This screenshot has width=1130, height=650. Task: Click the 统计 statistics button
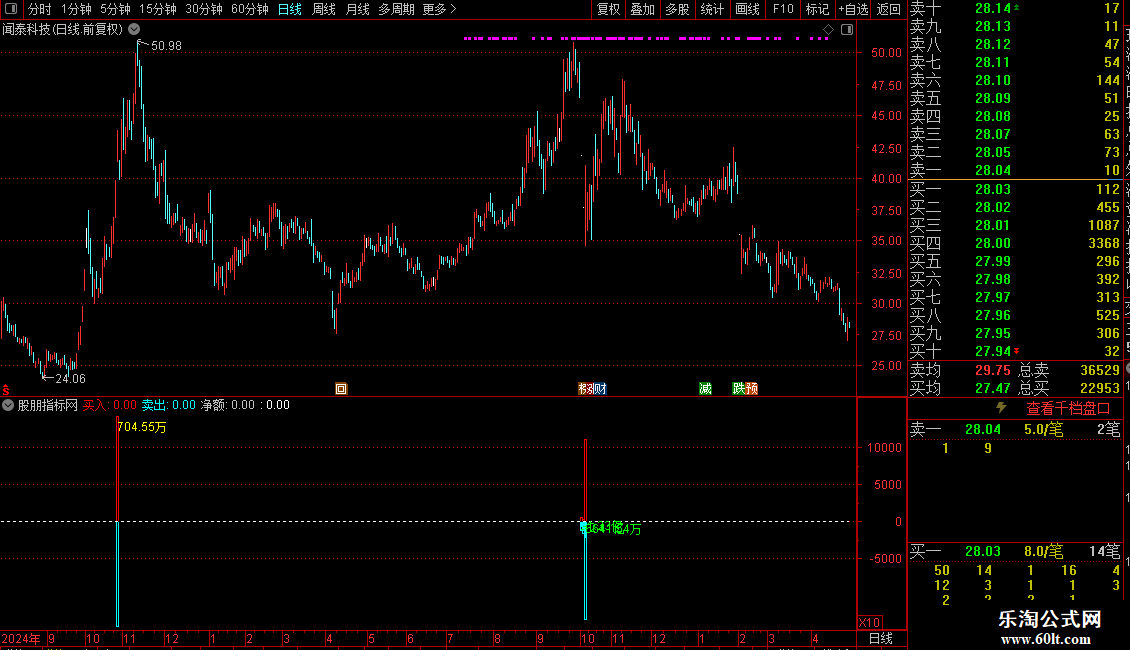tap(712, 9)
